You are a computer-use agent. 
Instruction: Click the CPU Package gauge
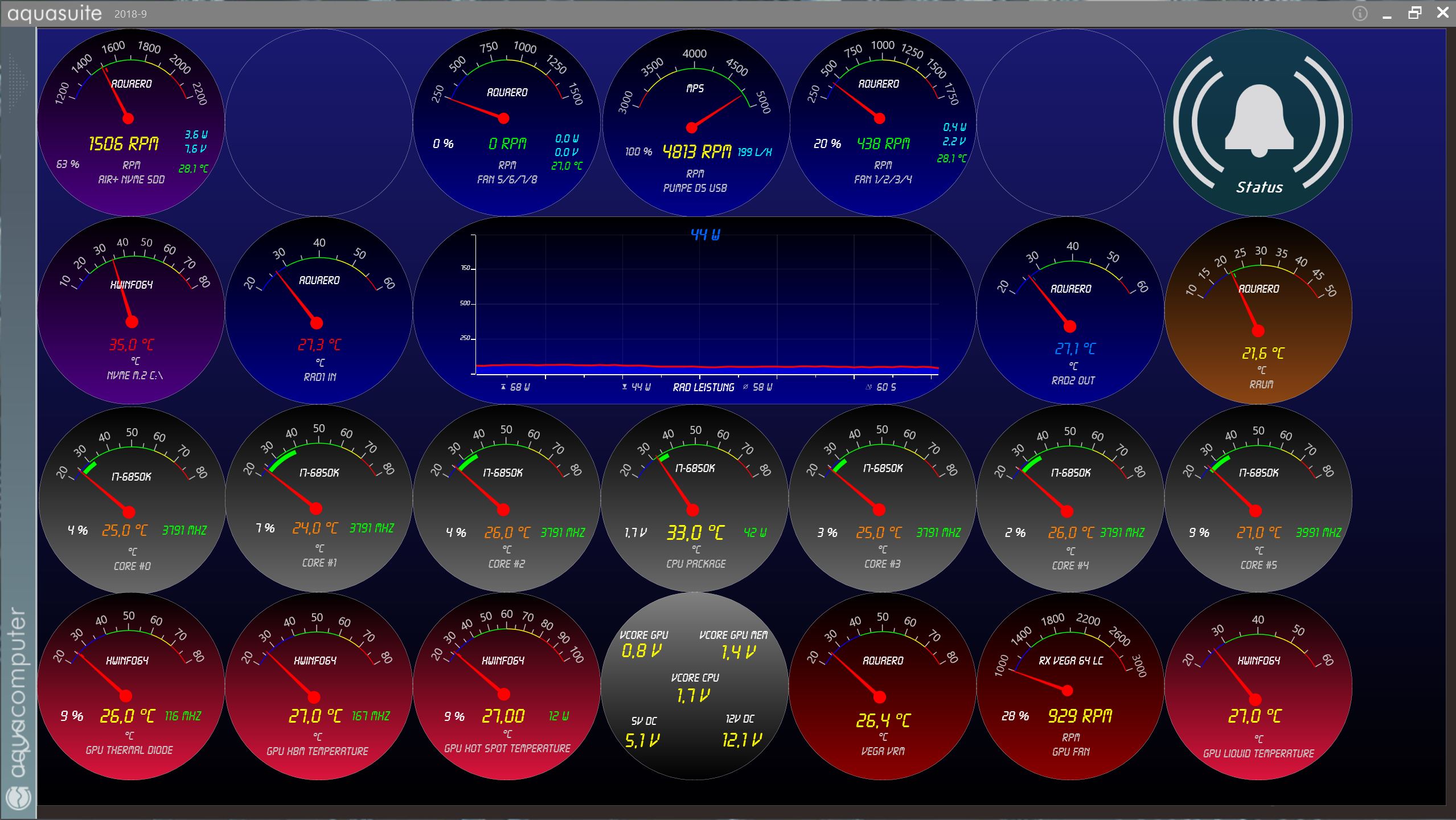point(695,498)
